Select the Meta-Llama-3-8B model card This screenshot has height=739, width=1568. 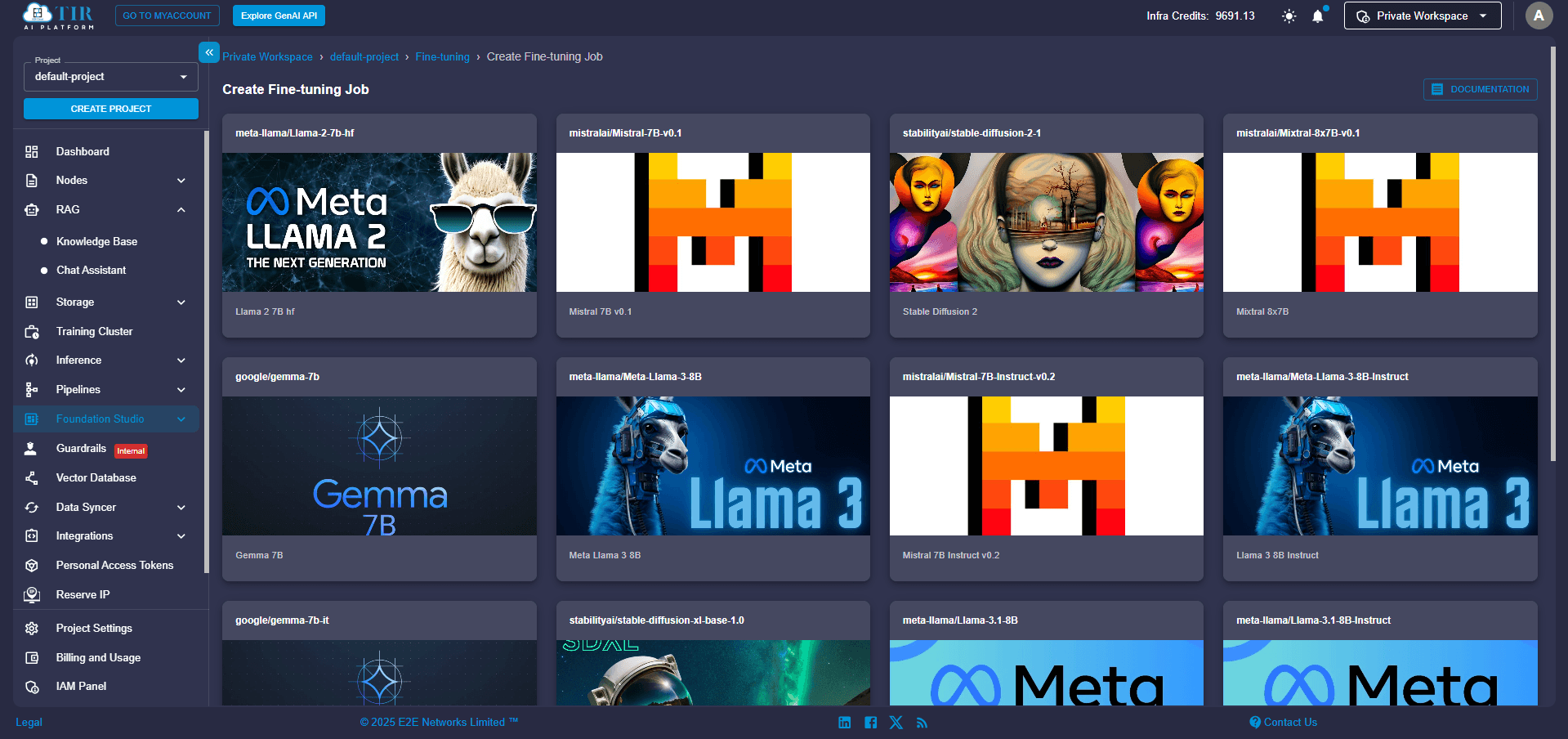pos(713,469)
